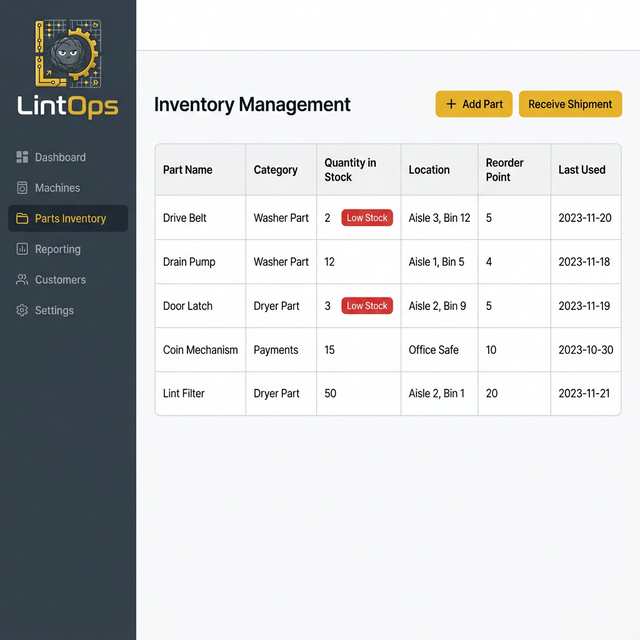This screenshot has height=640, width=640.
Task: Click the Aisle 2, Bin 9 location
Action: click(437, 306)
